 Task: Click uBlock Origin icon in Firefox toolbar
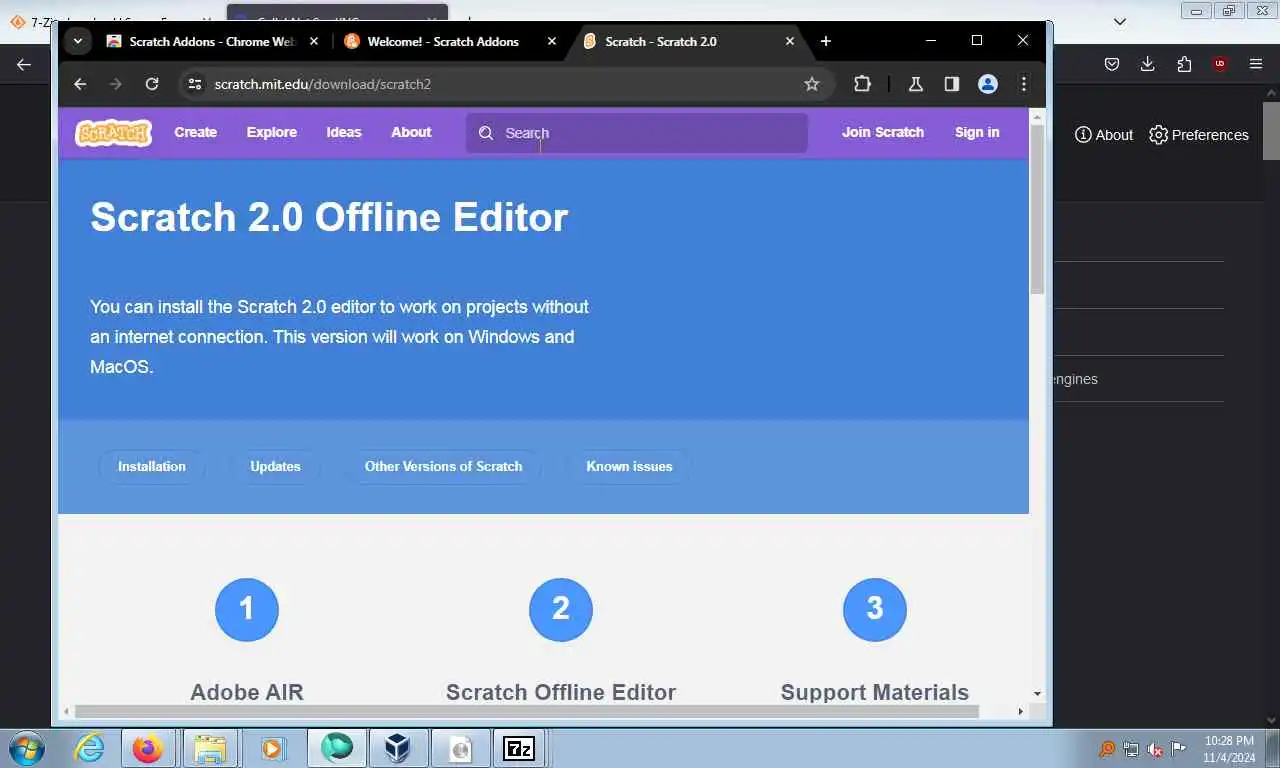[x=1220, y=64]
